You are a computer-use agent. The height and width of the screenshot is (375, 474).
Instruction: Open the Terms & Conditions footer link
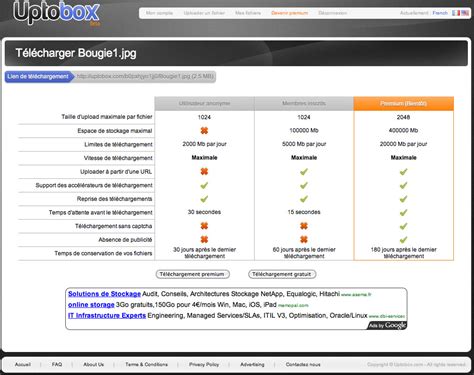146,364
